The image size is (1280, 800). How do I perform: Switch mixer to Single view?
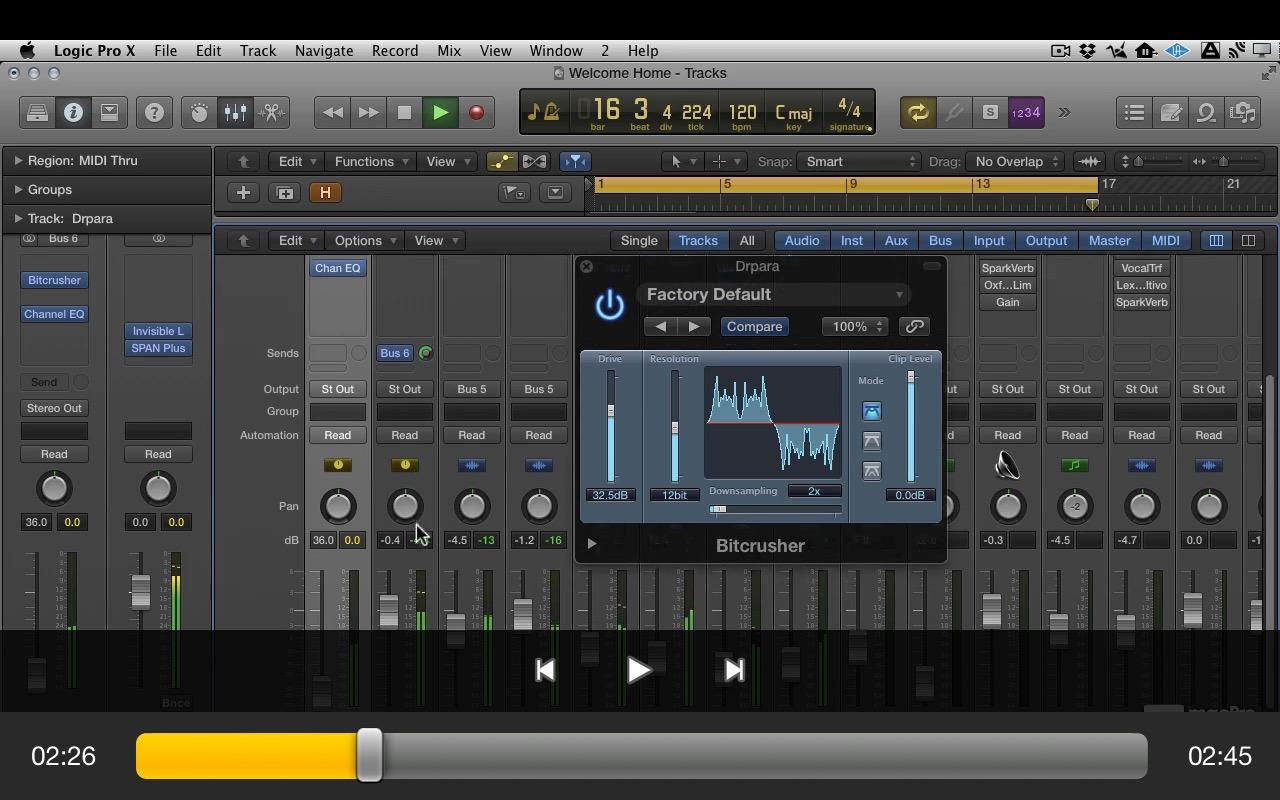[639, 240]
